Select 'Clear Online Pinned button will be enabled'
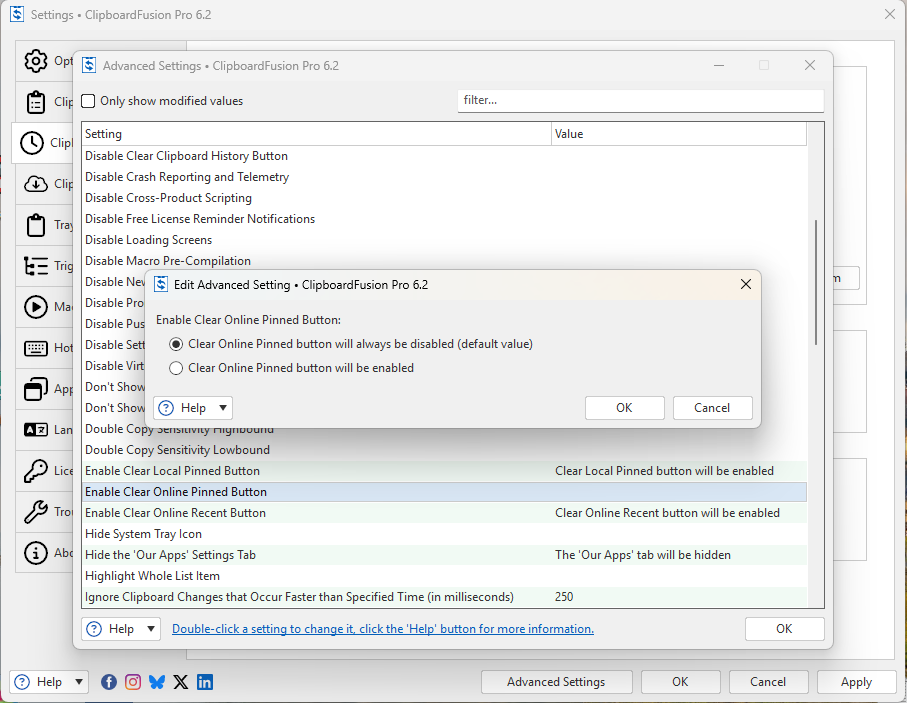Screen dimensions: 907x703 [x=177, y=368]
